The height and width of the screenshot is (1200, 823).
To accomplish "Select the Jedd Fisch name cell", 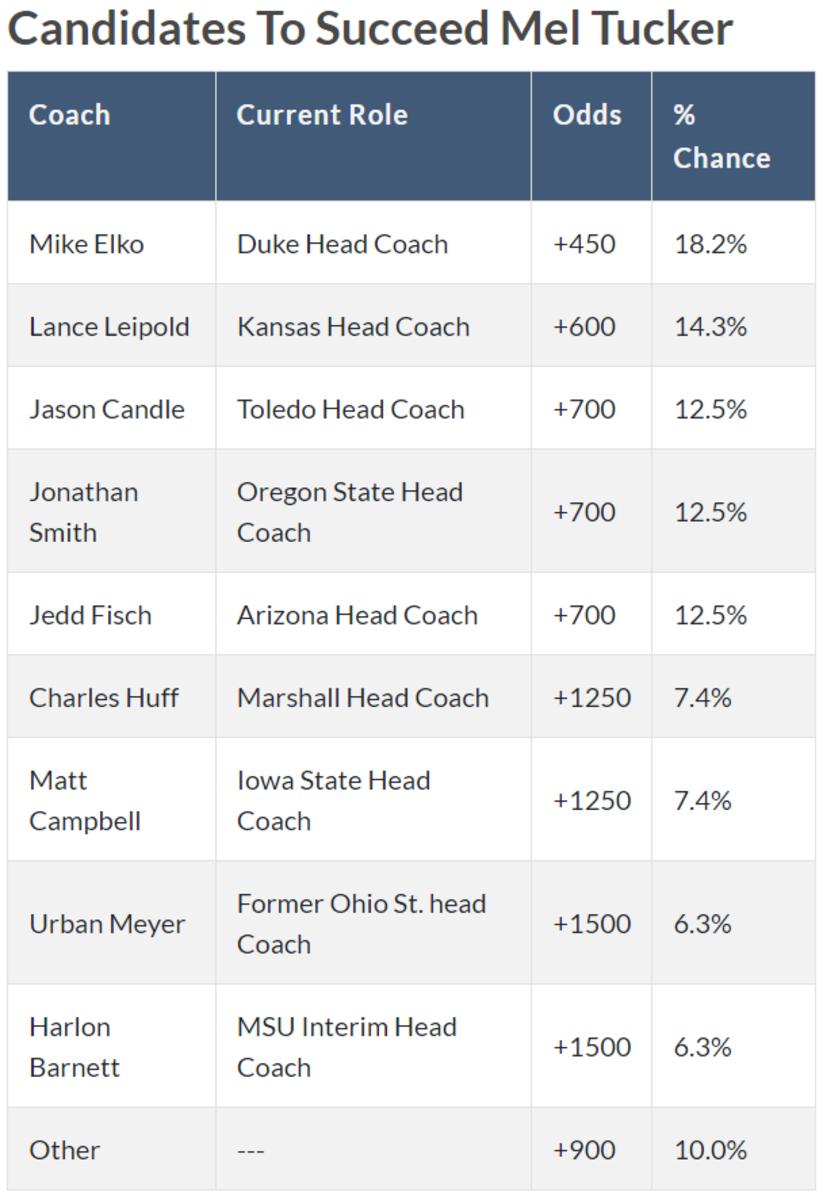I will click(x=90, y=615).
